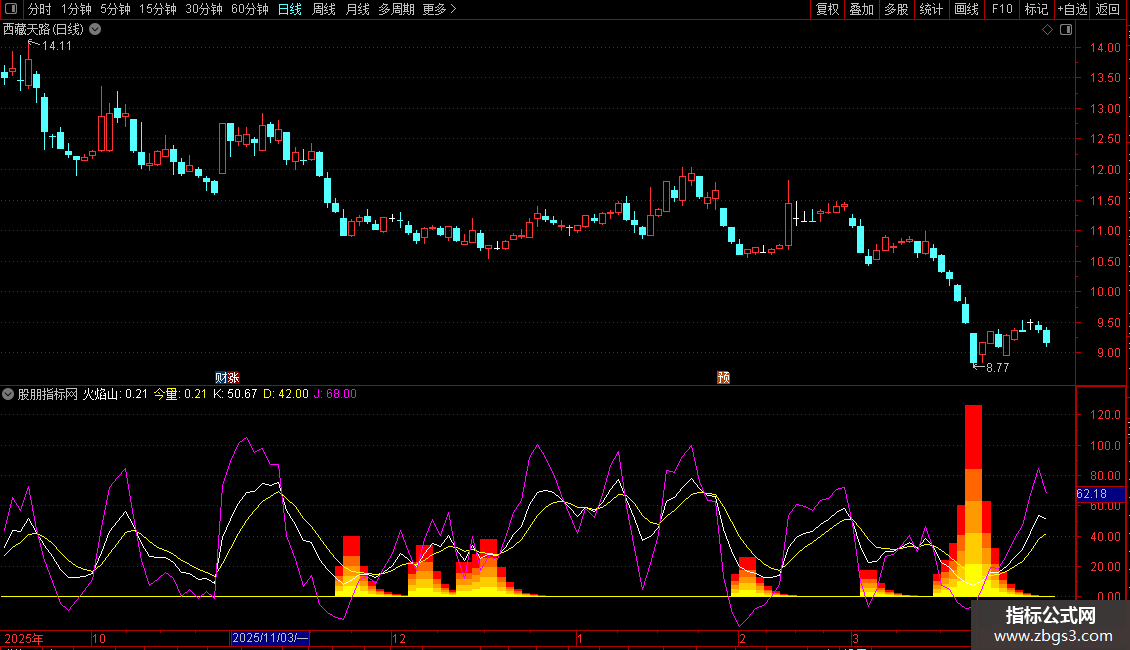Click the 8.77 low price label
The height and width of the screenshot is (650, 1130).
click(x=997, y=368)
